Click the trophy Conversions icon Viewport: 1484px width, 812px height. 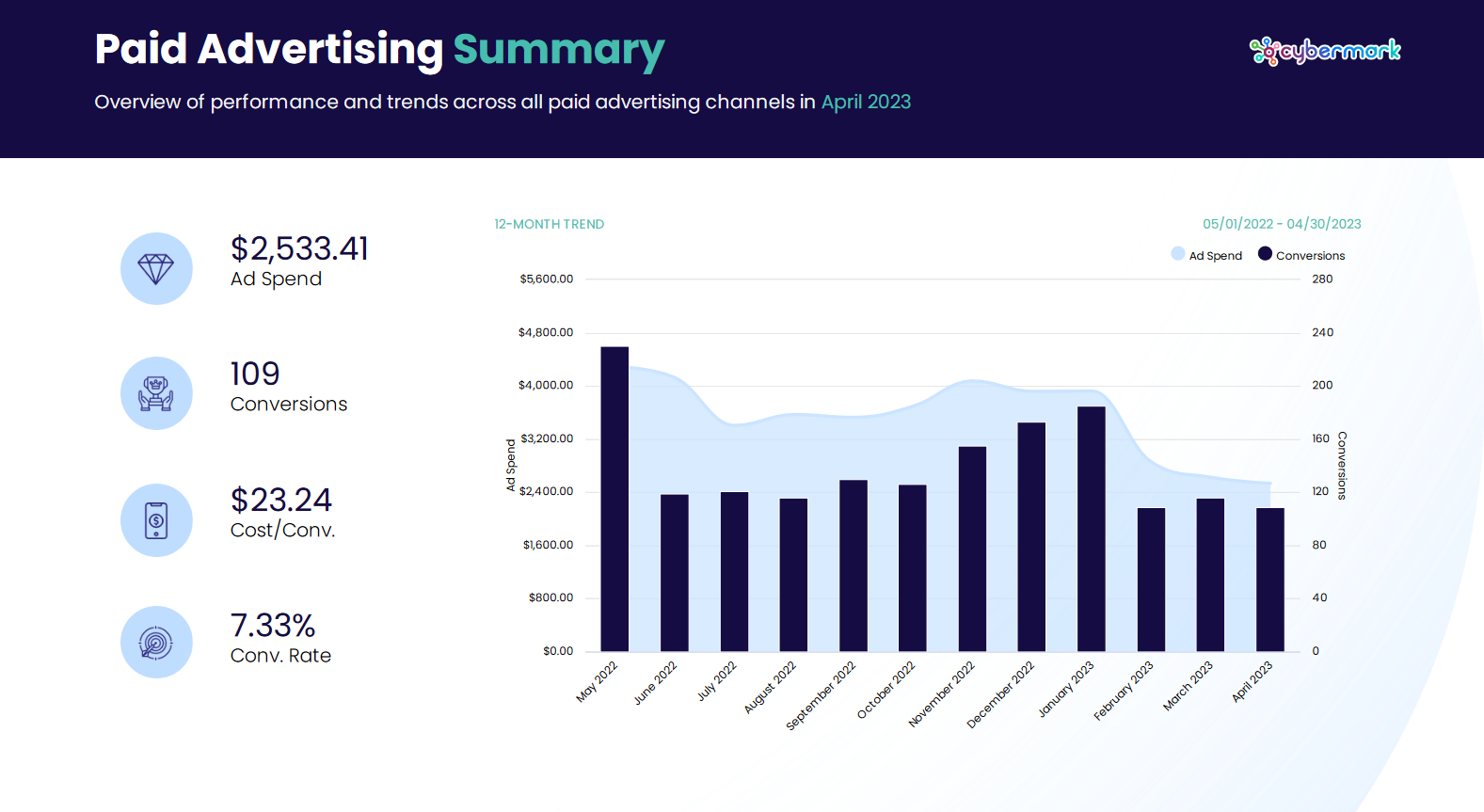(156, 393)
